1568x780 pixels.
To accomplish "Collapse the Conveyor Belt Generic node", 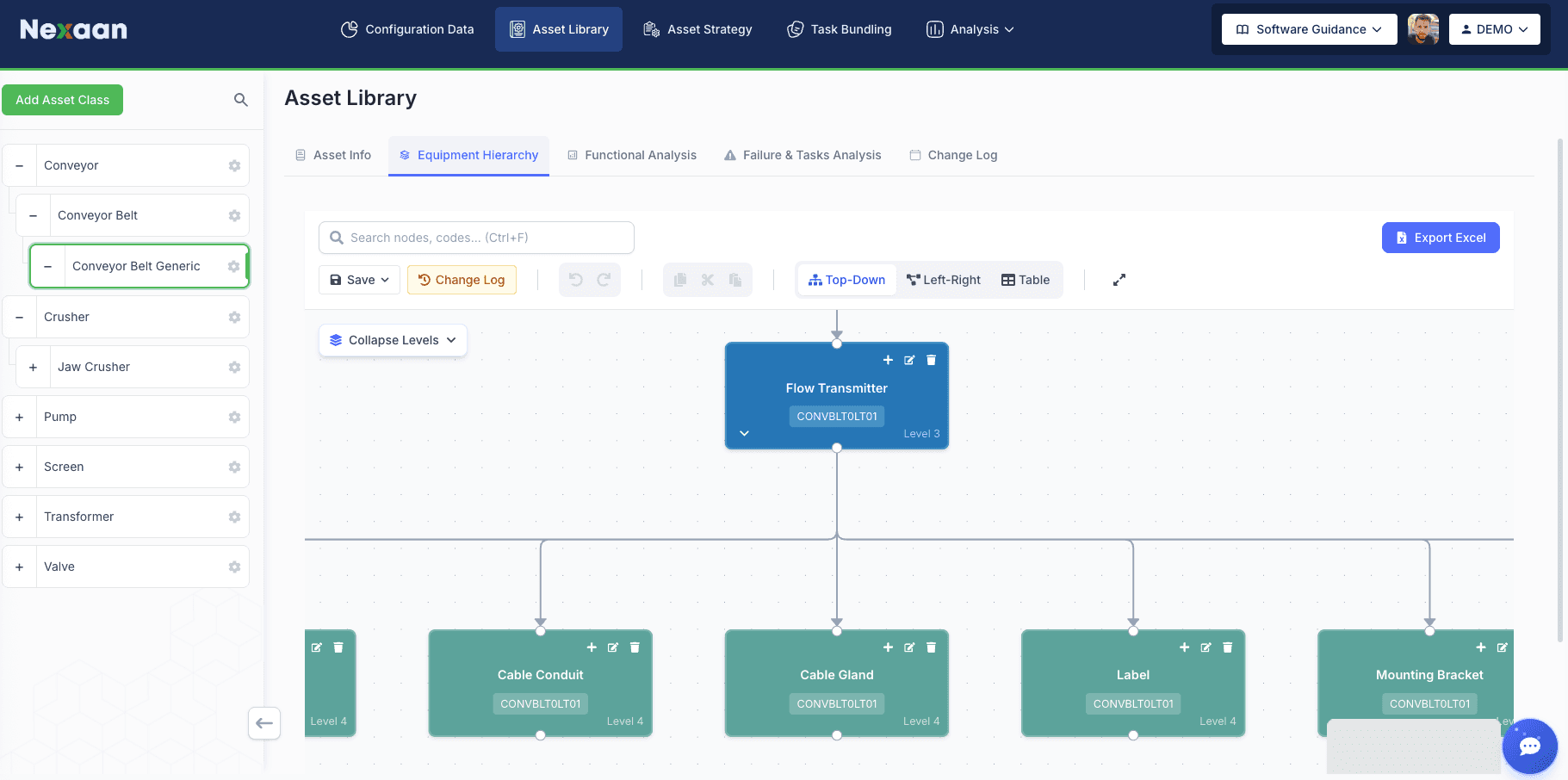I will (48, 266).
